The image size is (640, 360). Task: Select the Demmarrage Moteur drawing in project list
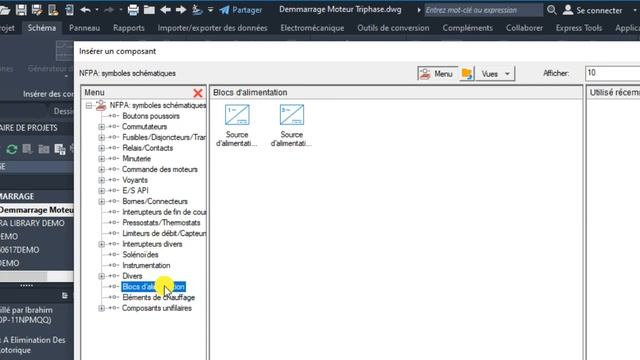[x=37, y=210]
